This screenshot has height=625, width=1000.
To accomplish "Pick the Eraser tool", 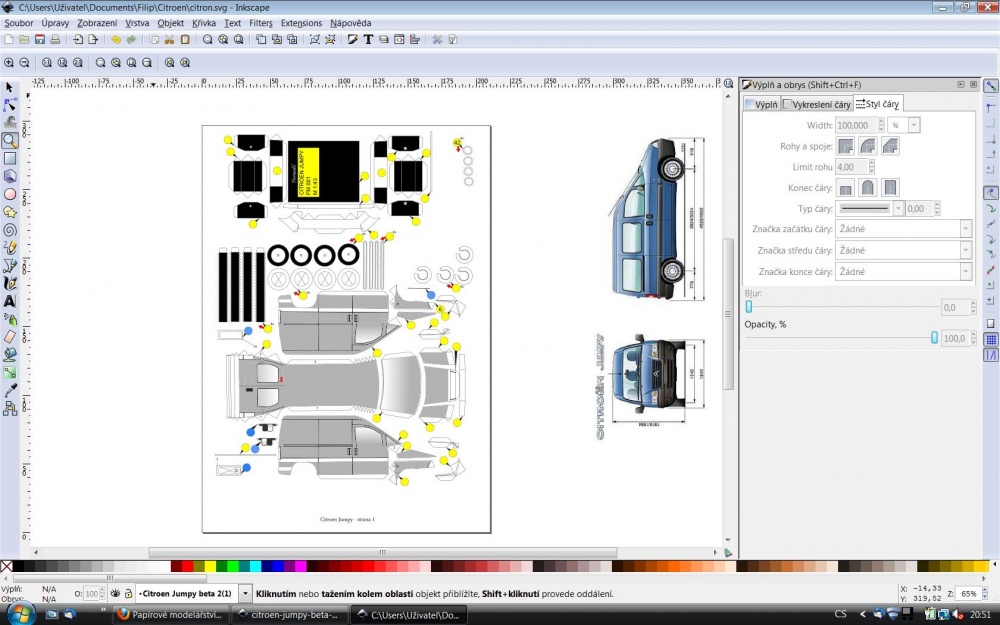I will click(x=10, y=337).
